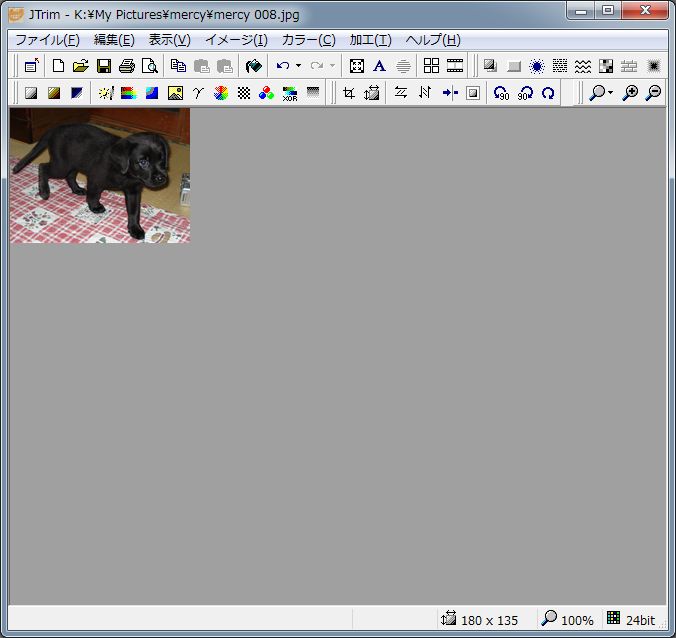
Task: Apply the XOR color operation
Action: click(x=290, y=93)
